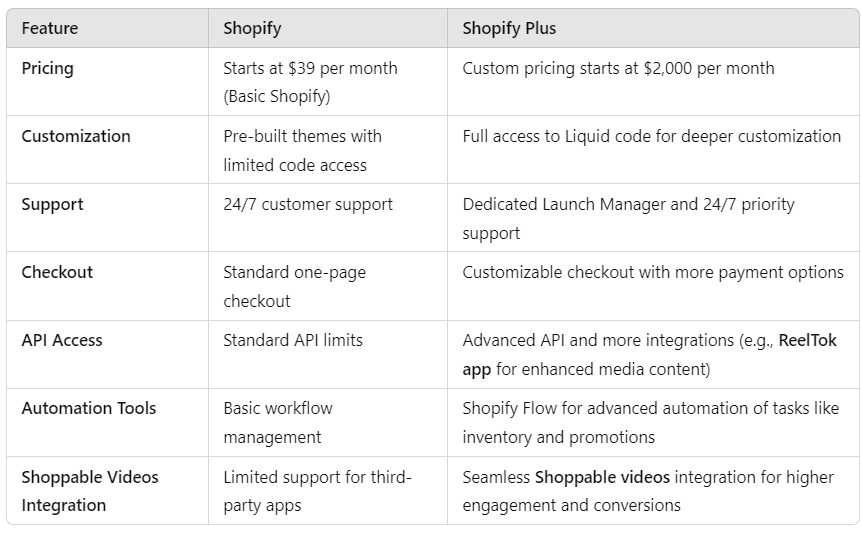
Task: Click the "Starts at $39 per month" cell
Action: coord(310,69)
